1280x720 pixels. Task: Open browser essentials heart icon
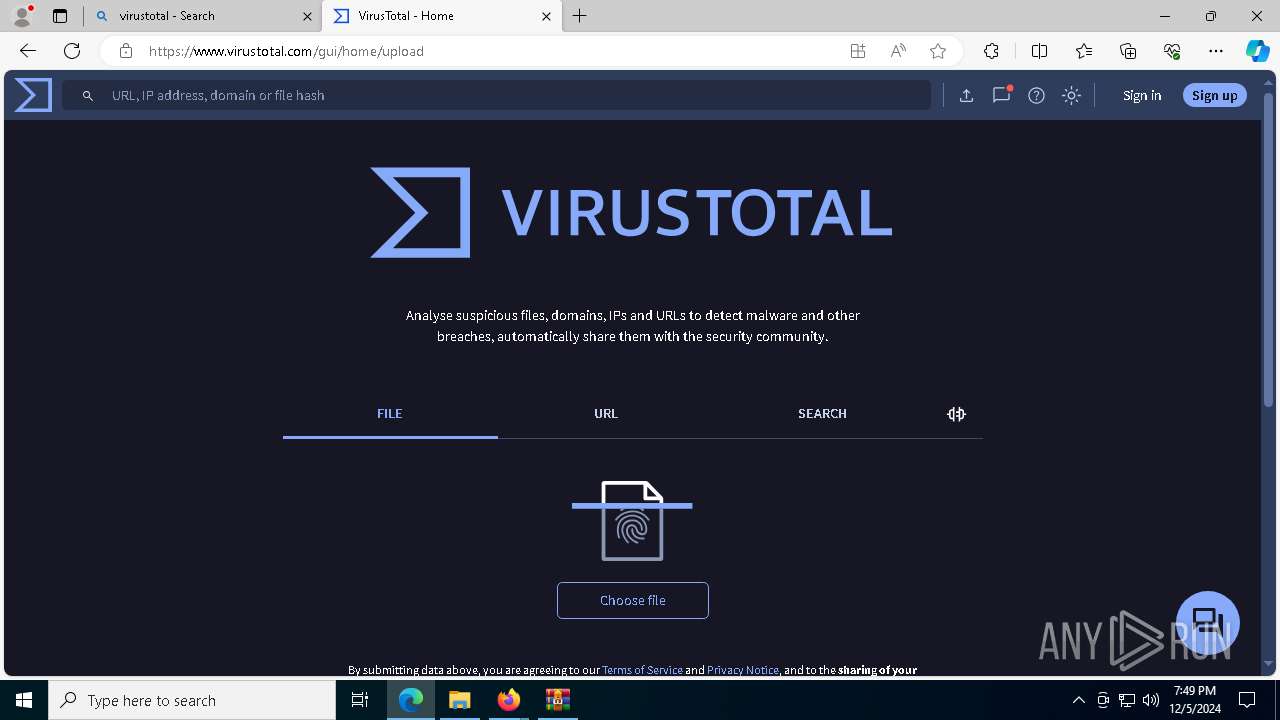click(x=1172, y=51)
